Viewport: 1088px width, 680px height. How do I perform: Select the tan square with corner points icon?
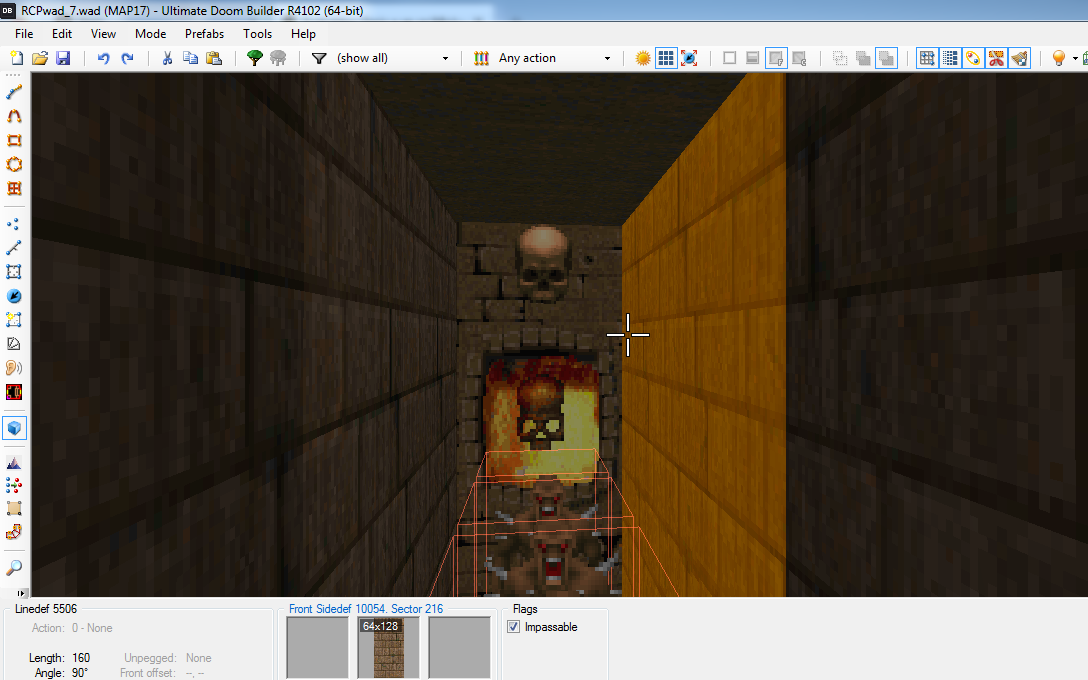[x=14, y=509]
